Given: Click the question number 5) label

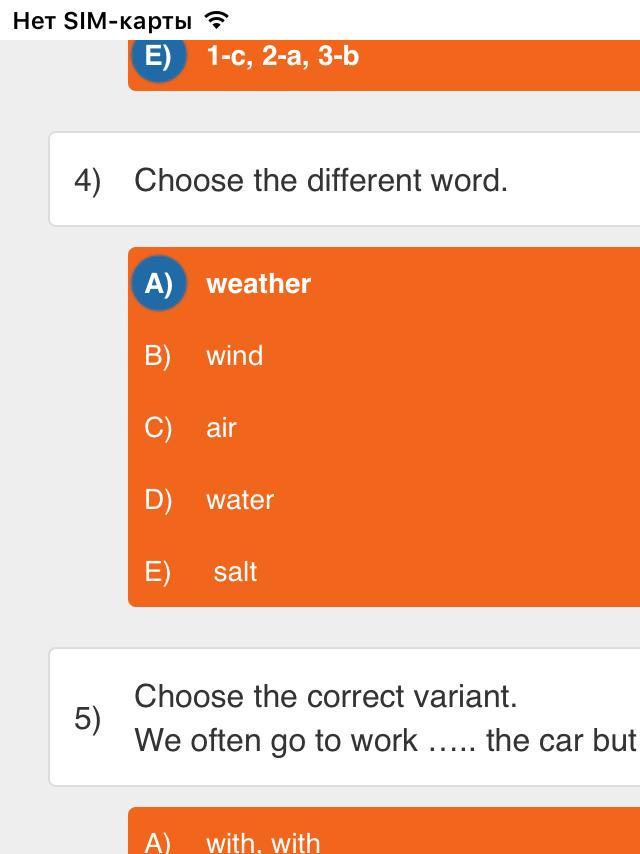Looking at the screenshot, I should [88, 718].
